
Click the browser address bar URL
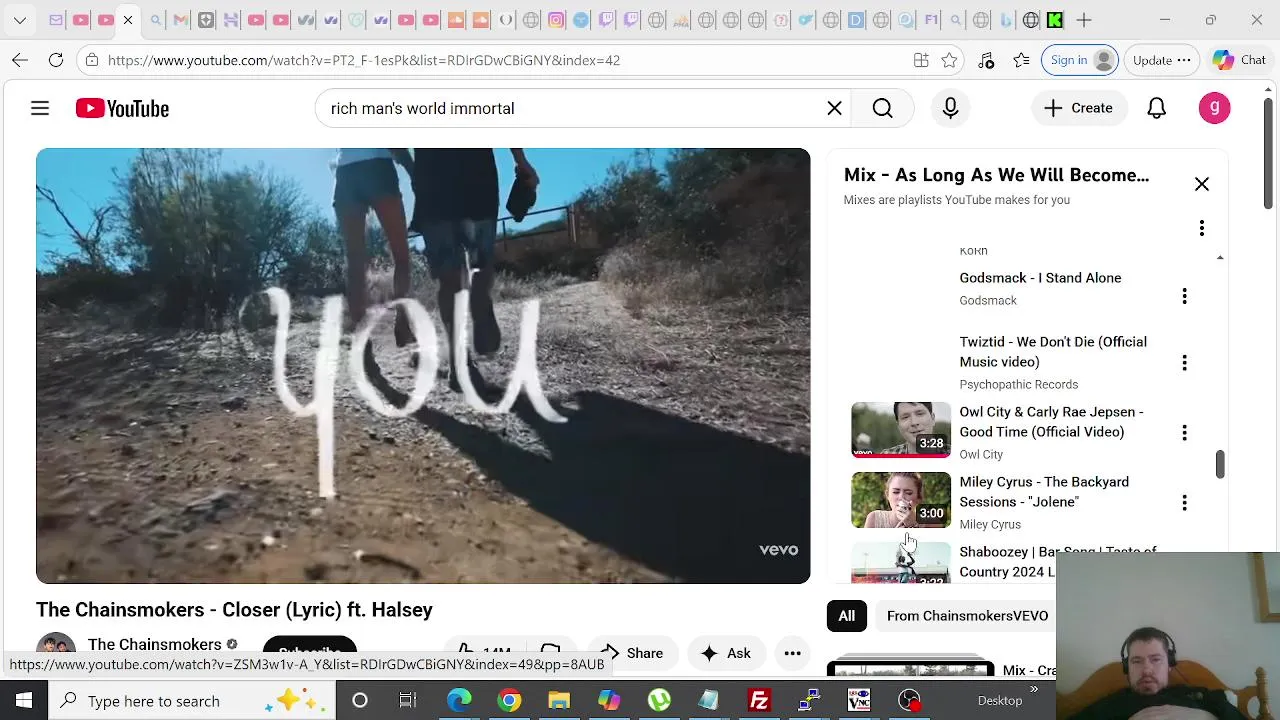[x=364, y=60]
